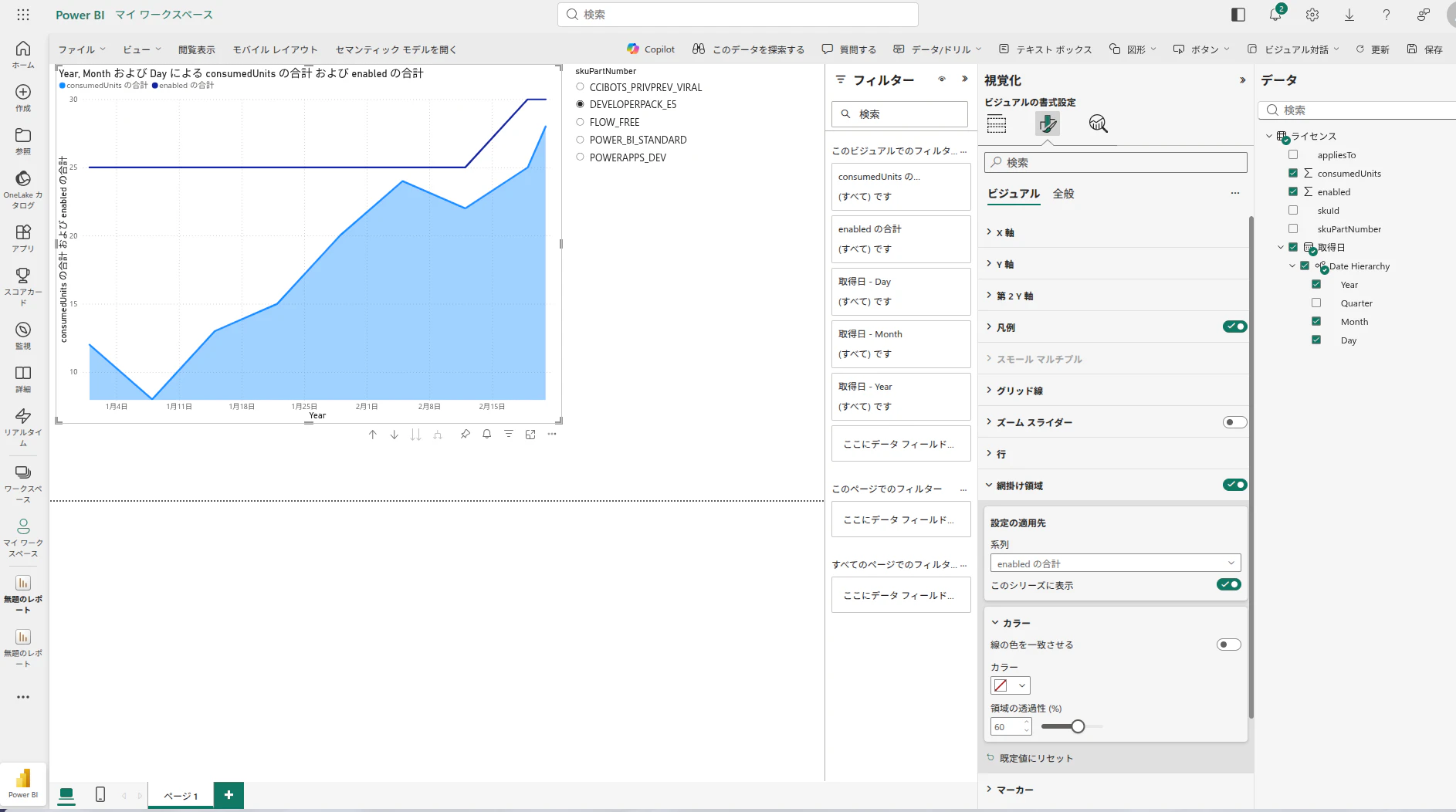Open the ファイル menu
Screen dimensions: 1456x812
82,49
